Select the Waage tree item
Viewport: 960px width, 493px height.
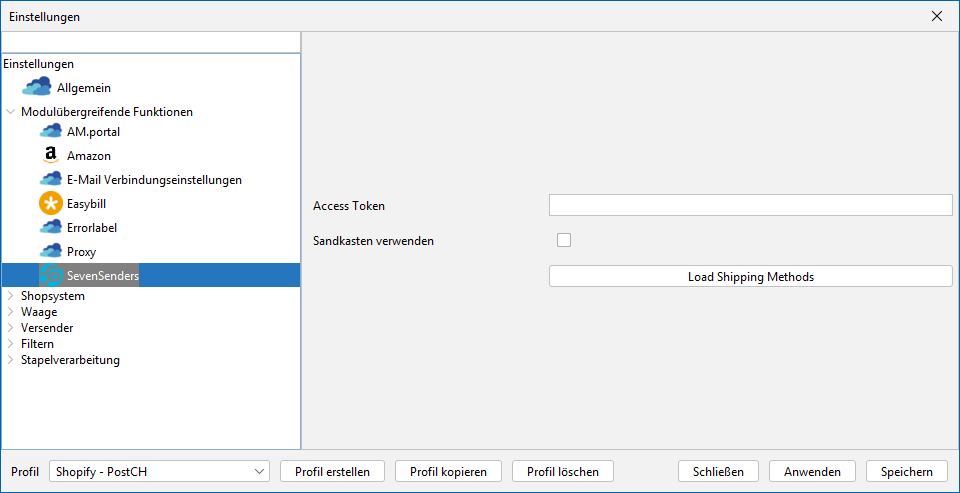[x=39, y=312]
